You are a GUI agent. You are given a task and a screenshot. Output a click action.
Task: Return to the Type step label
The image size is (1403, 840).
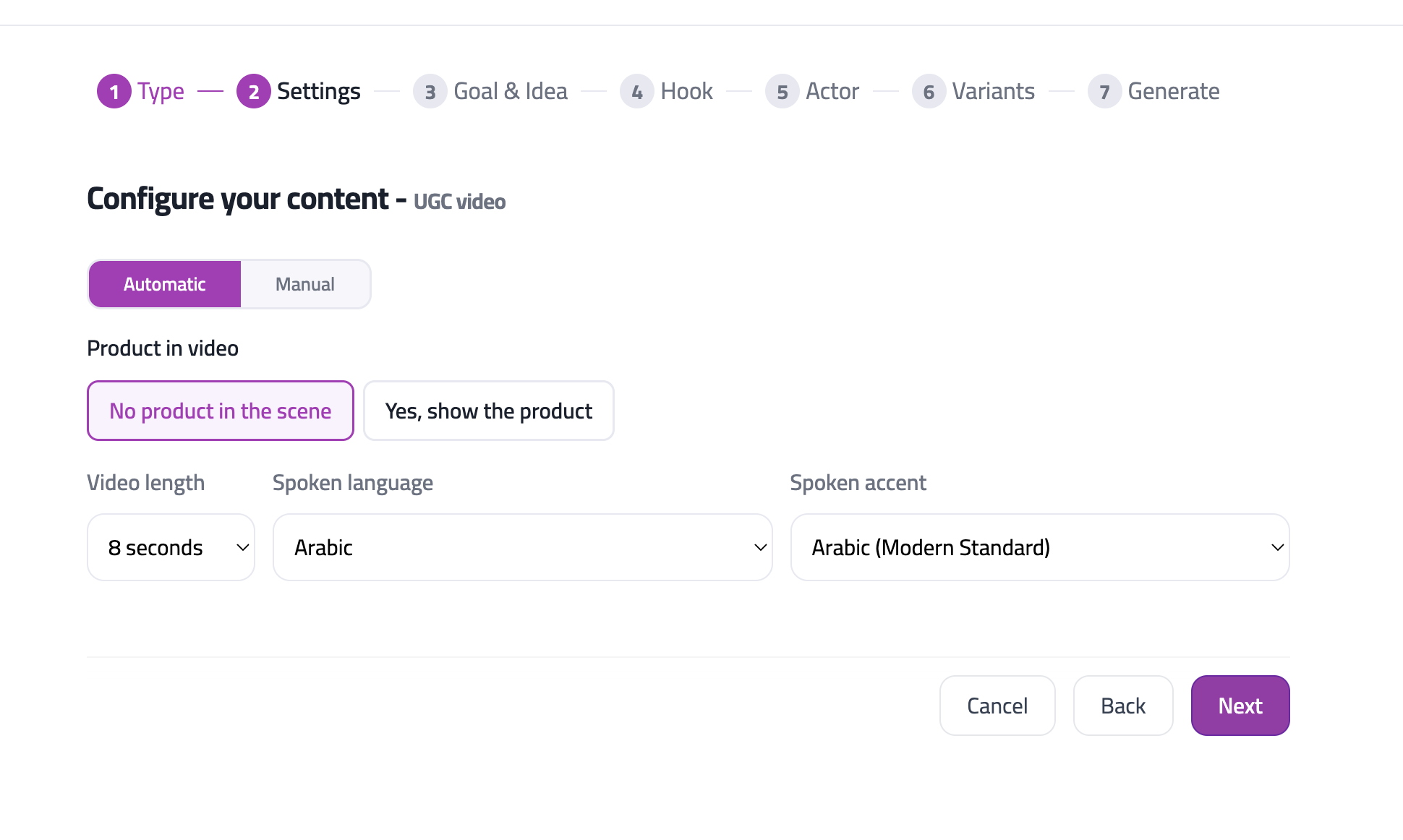tap(160, 91)
